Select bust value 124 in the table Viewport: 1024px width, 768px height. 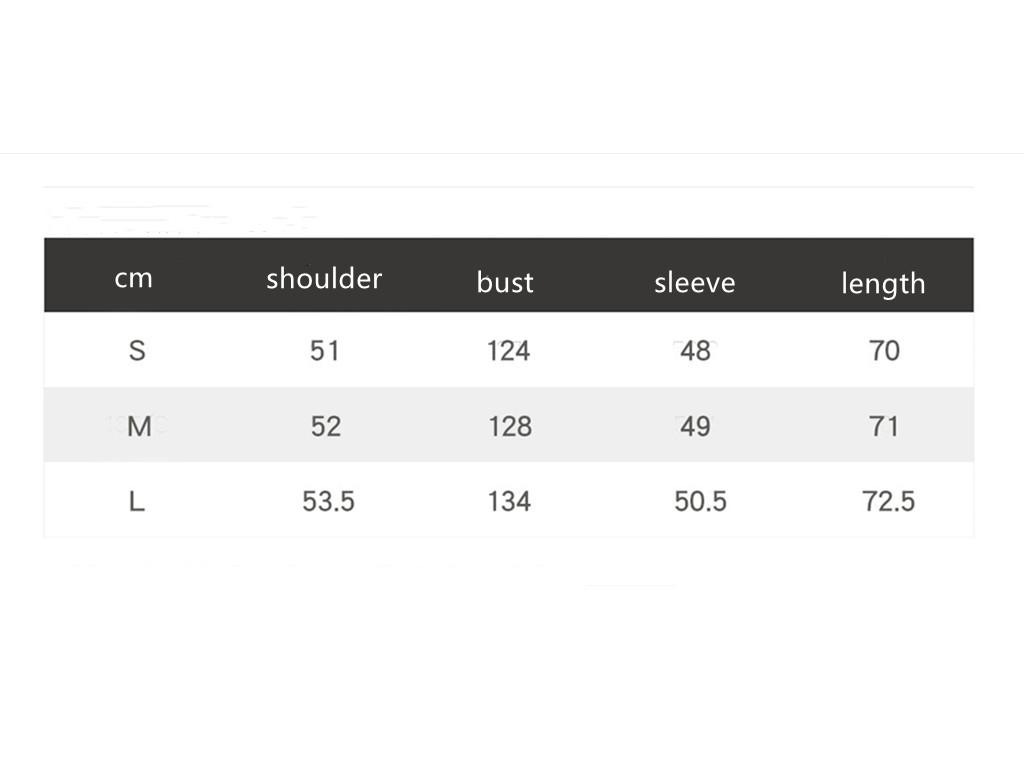point(508,351)
